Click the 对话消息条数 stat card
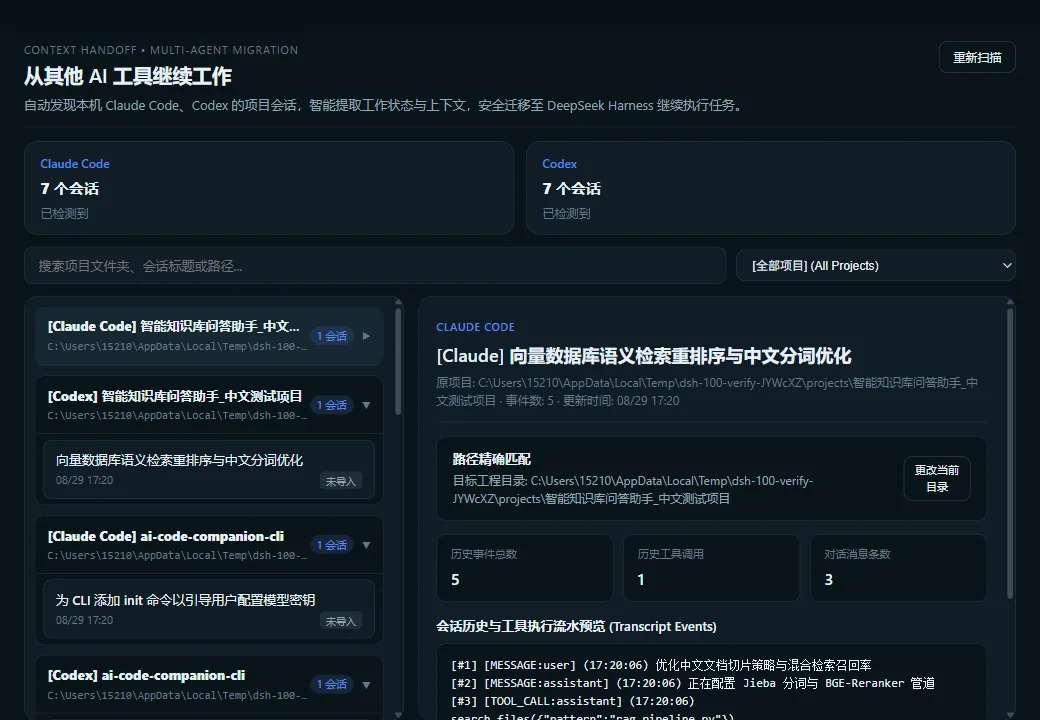The width and height of the screenshot is (1040, 720). (898, 568)
